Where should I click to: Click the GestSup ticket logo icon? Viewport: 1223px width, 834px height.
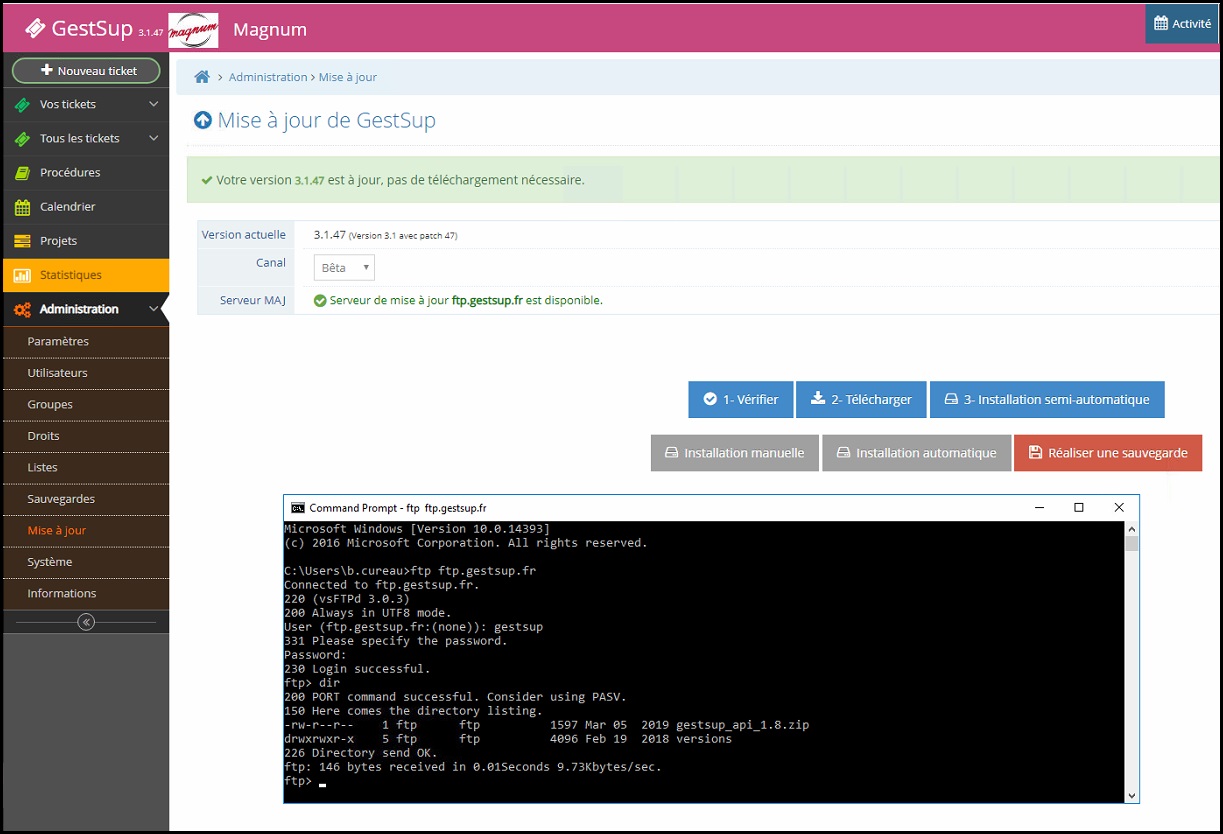pyautogui.click(x=34, y=29)
